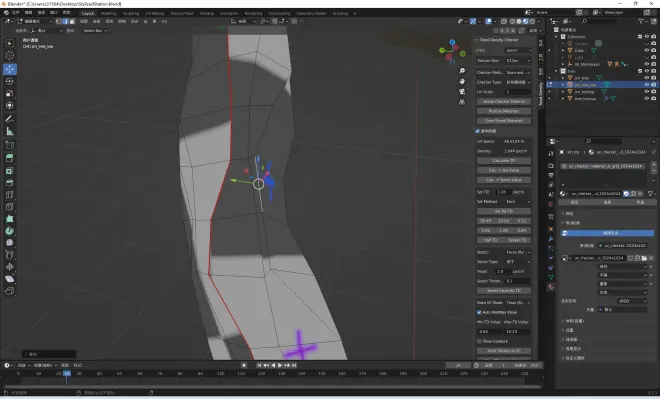
Task: Click the Select Faces By TD button
Action: click(x=504, y=291)
